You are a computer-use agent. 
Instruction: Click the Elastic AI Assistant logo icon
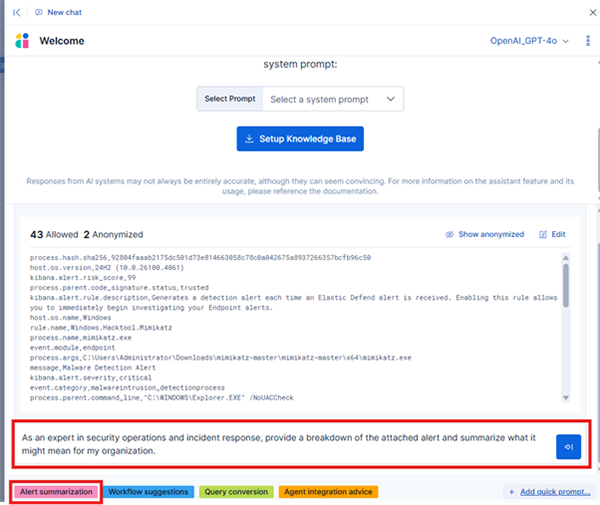click(22, 41)
